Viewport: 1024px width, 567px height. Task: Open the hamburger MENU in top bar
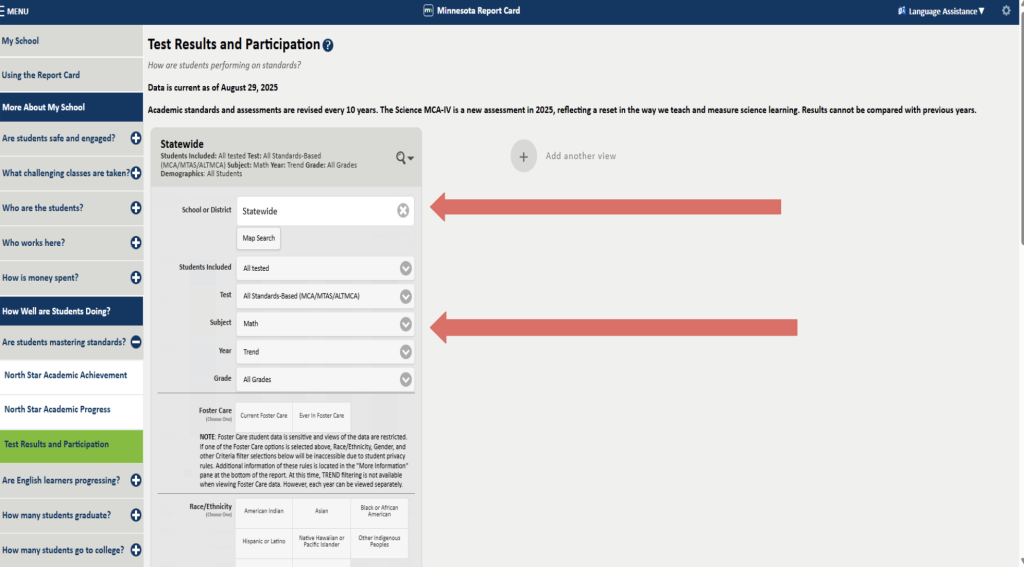[16, 11]
